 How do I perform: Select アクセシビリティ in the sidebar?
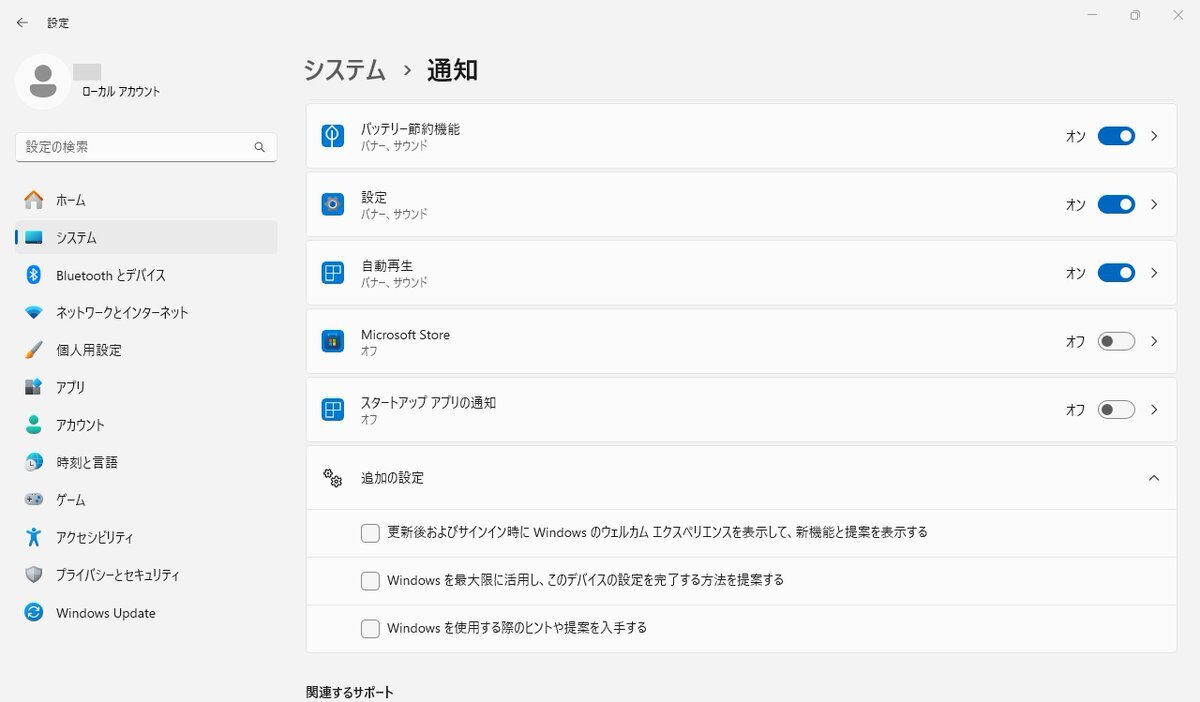147,537
